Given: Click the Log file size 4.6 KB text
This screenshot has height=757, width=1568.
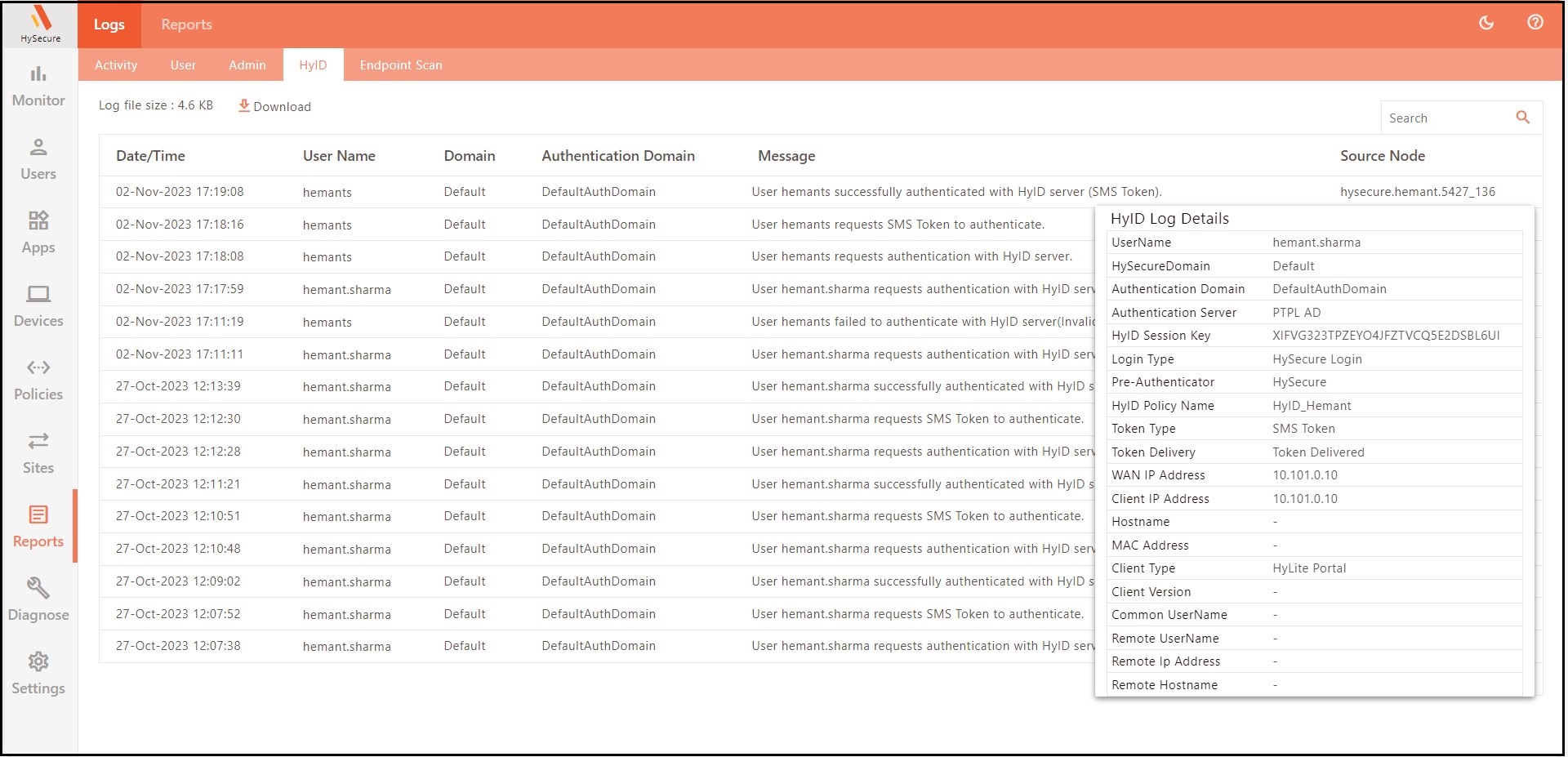Looking at the screenshot, I should pos(156,105).
